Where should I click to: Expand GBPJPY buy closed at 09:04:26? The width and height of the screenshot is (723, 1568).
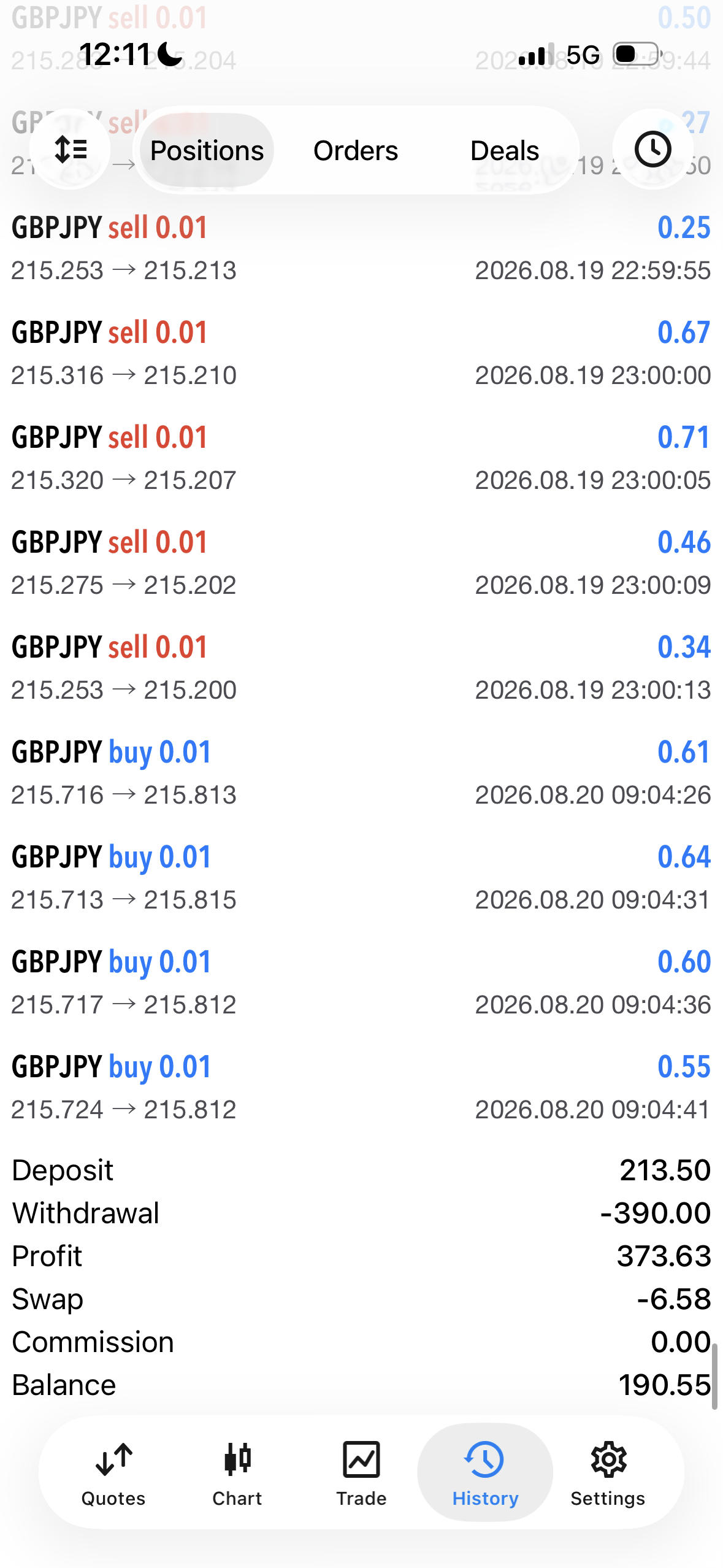361,773
